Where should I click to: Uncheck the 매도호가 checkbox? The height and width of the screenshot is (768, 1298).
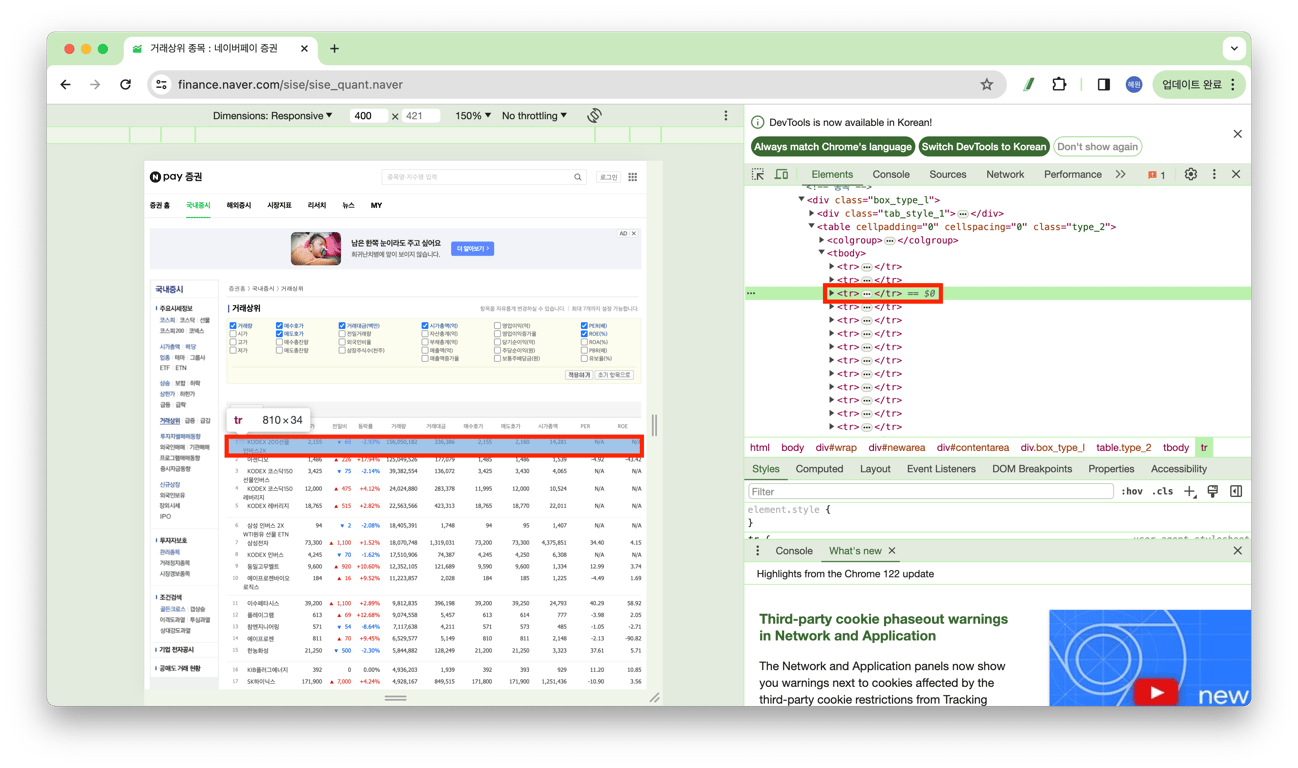click(x=279, y=334)
